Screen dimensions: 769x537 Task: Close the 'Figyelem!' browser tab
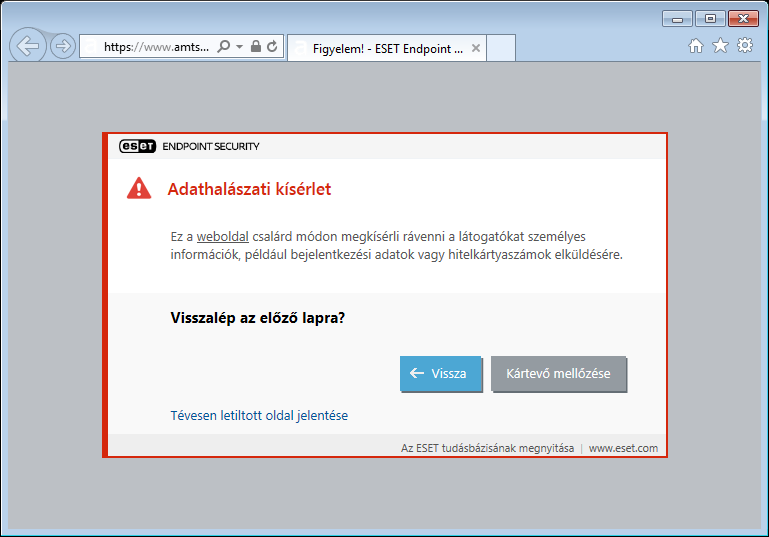tap(476, 48)
